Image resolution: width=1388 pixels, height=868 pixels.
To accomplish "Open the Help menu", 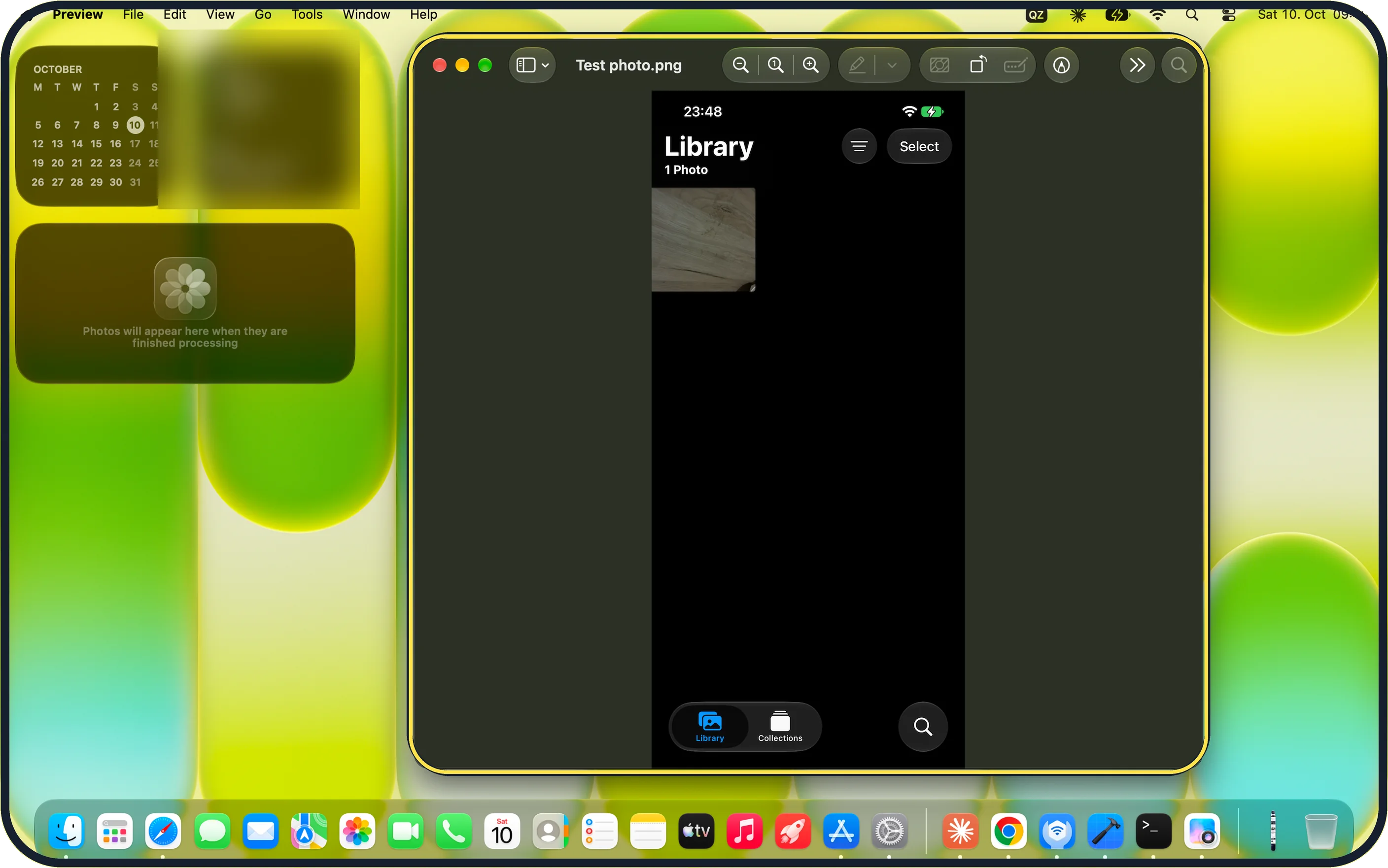I will (x=423, y=14).
